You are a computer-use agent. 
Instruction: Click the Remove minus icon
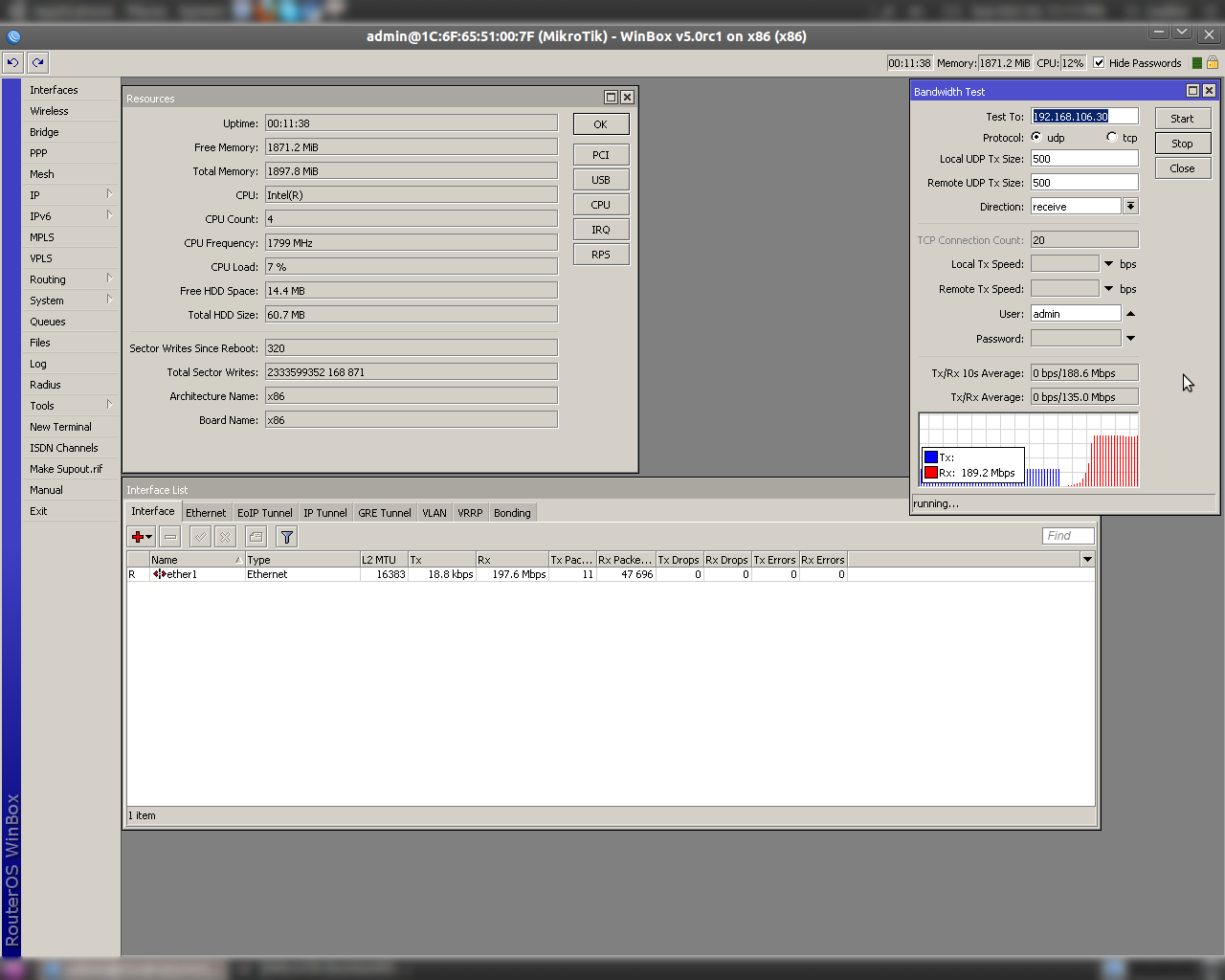coord(169,537)
